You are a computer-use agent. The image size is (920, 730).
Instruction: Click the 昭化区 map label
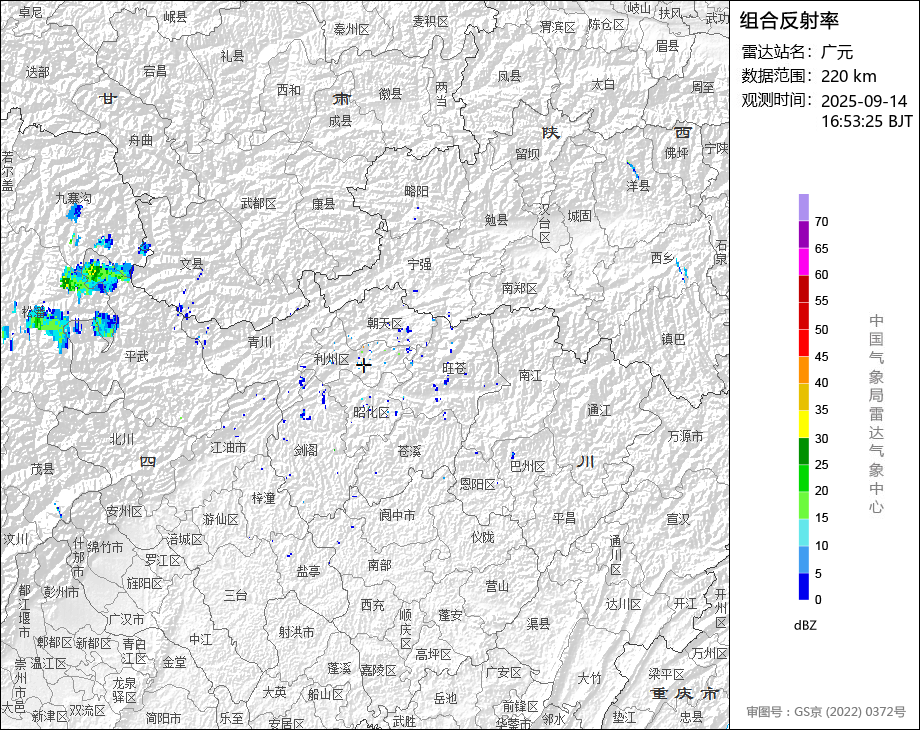click(372, 413)
